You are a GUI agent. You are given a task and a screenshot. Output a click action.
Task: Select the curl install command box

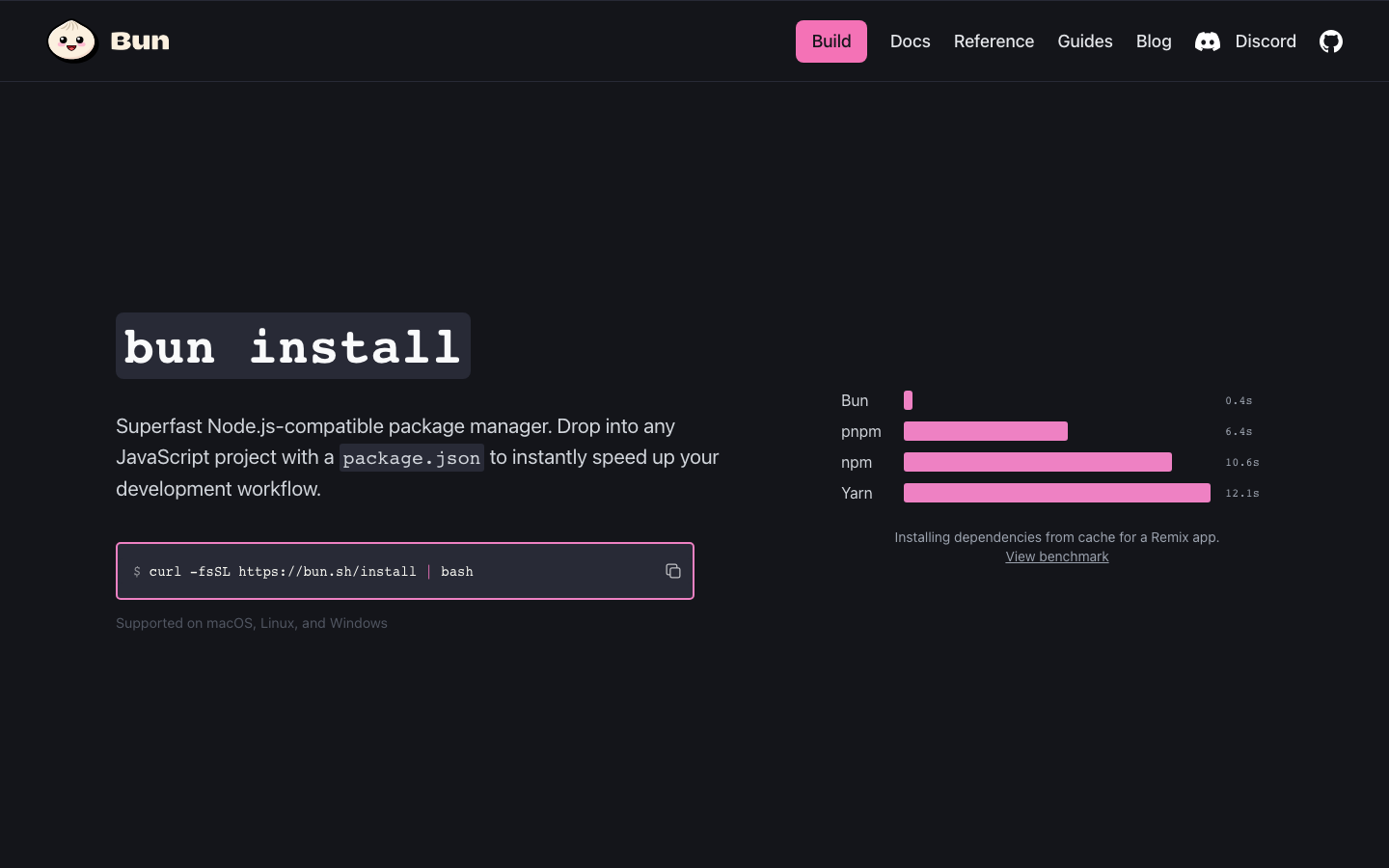(405, 571)
